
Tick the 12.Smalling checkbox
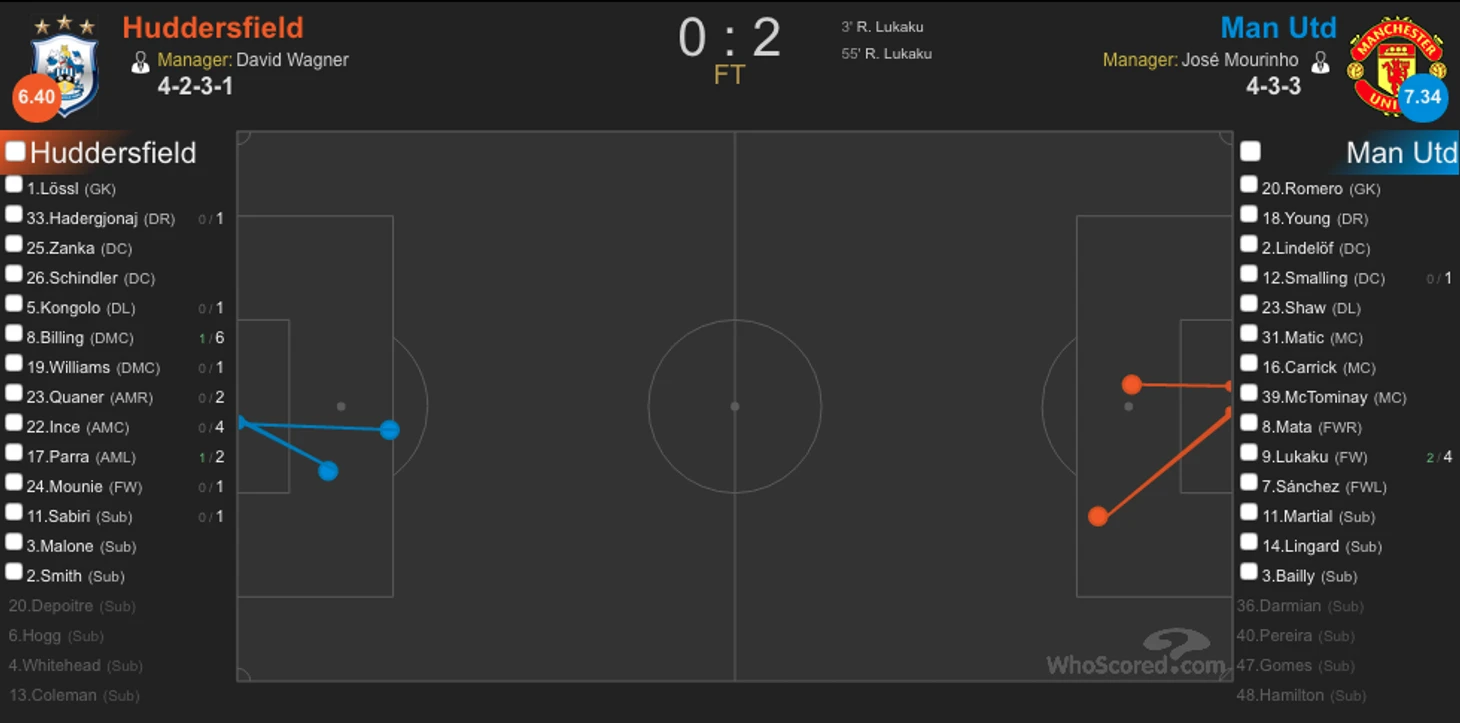[1249, 274]
